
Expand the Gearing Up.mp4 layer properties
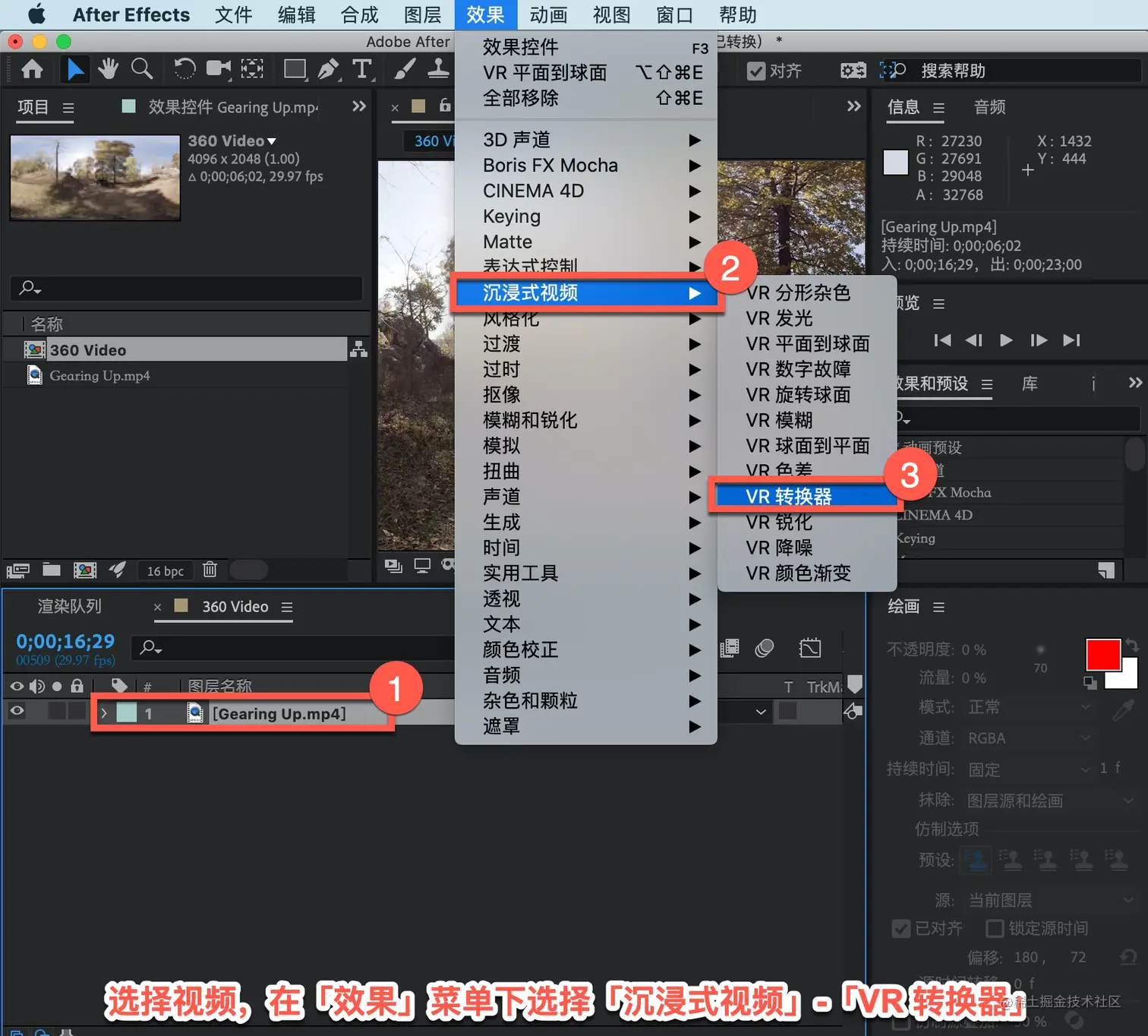point(104,713)
